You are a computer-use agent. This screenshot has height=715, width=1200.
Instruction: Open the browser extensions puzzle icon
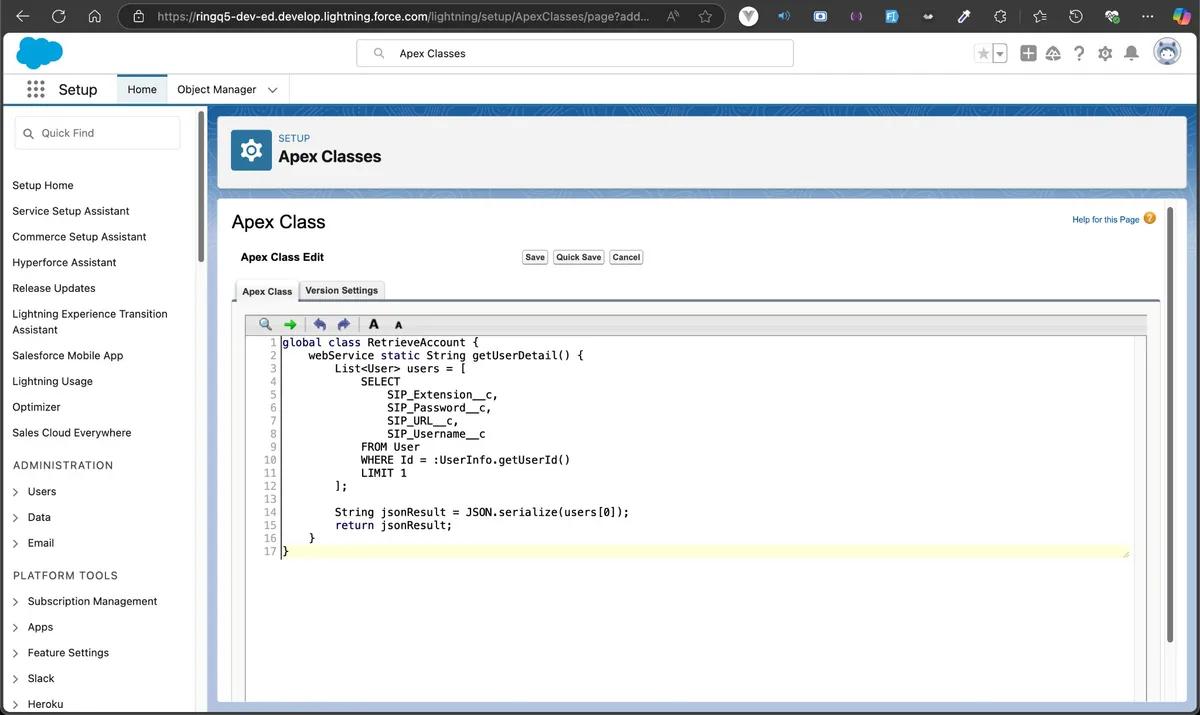[x=1000, y=16]
